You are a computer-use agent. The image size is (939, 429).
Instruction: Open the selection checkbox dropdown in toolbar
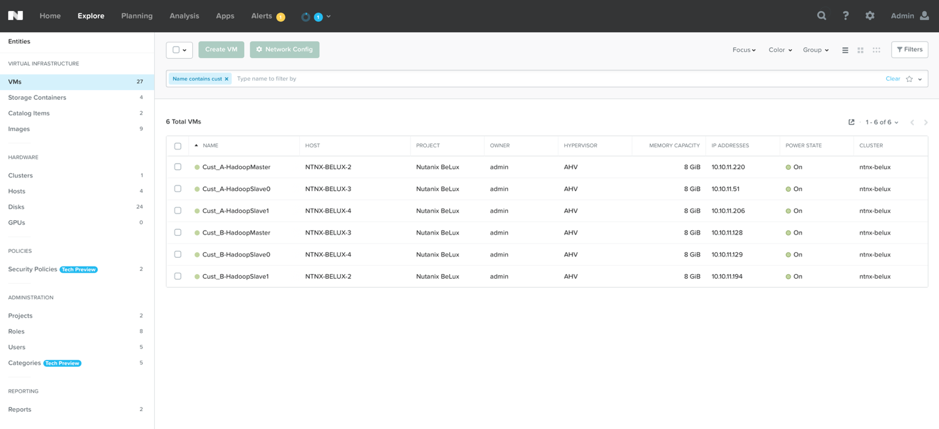click(179, 50)
